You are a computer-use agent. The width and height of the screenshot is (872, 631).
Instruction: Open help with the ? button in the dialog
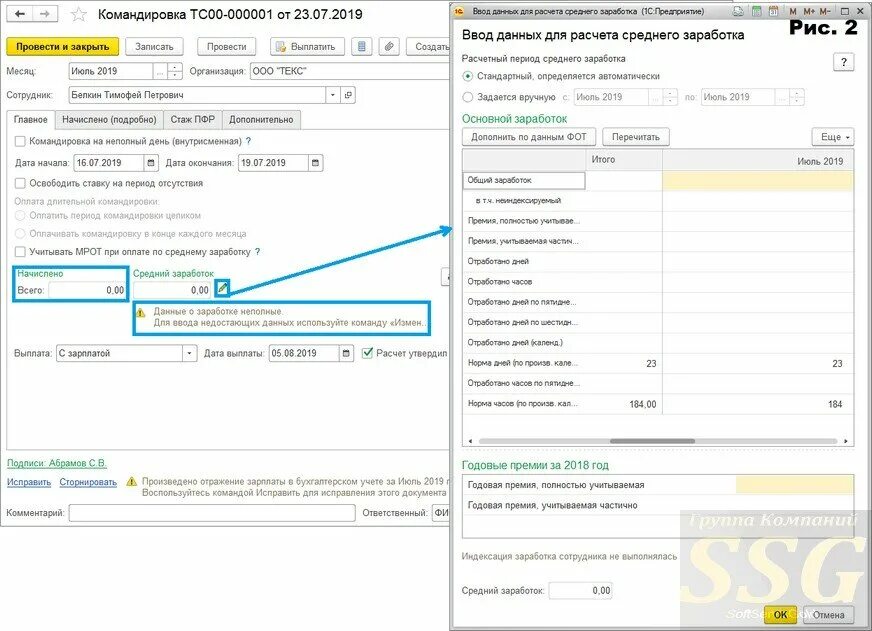point(844,62)
